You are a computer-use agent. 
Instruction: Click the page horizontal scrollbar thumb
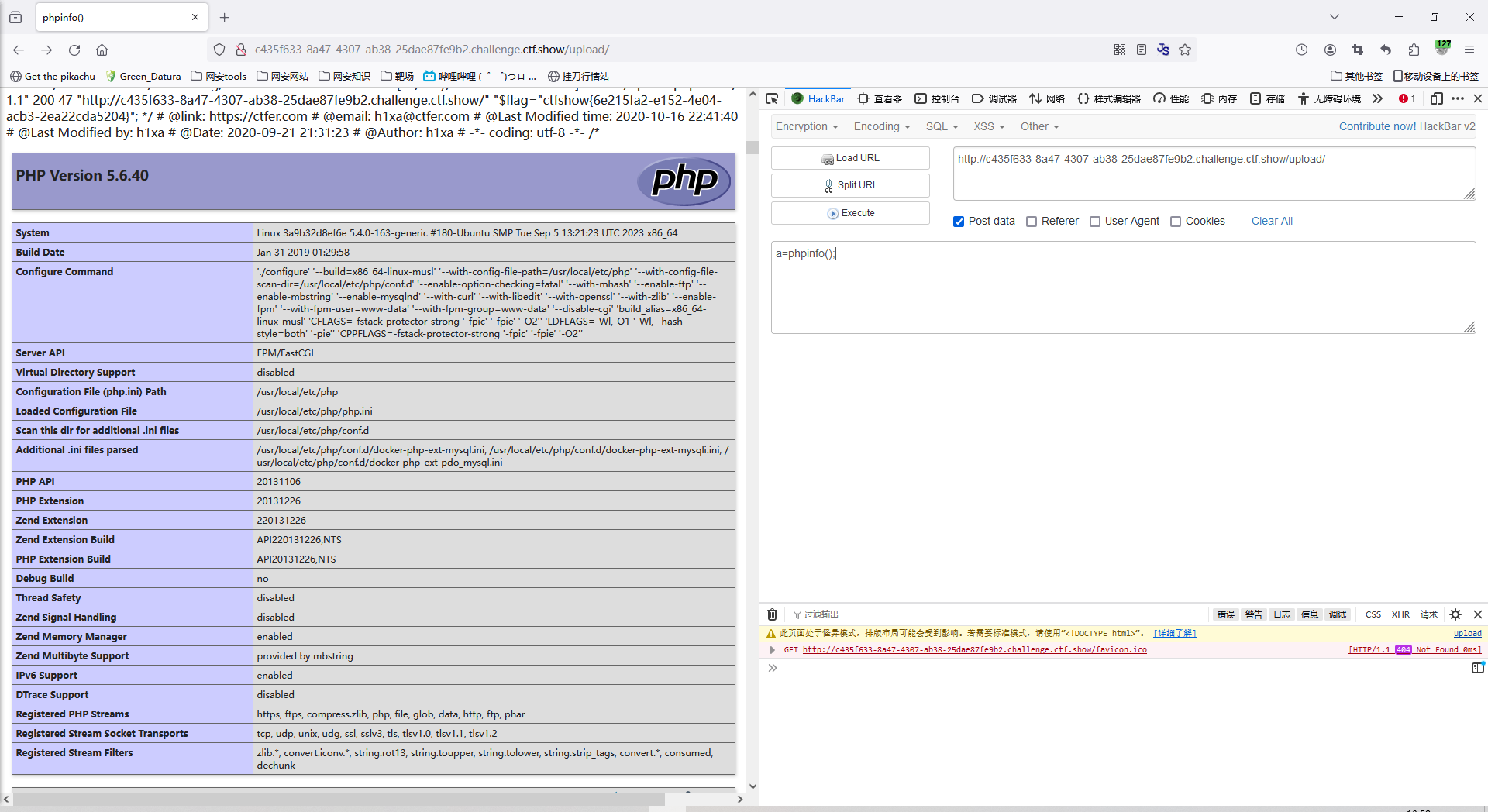(339, 799)
